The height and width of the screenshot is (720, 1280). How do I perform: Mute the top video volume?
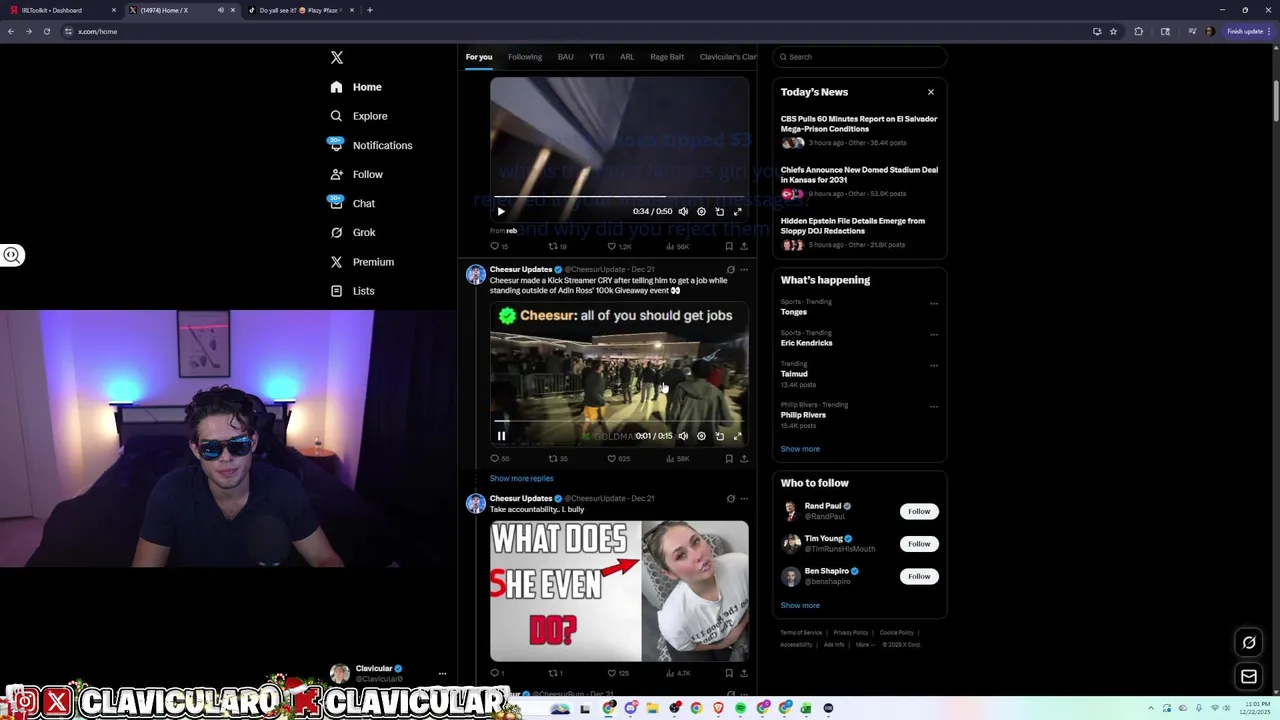point(683,211)
